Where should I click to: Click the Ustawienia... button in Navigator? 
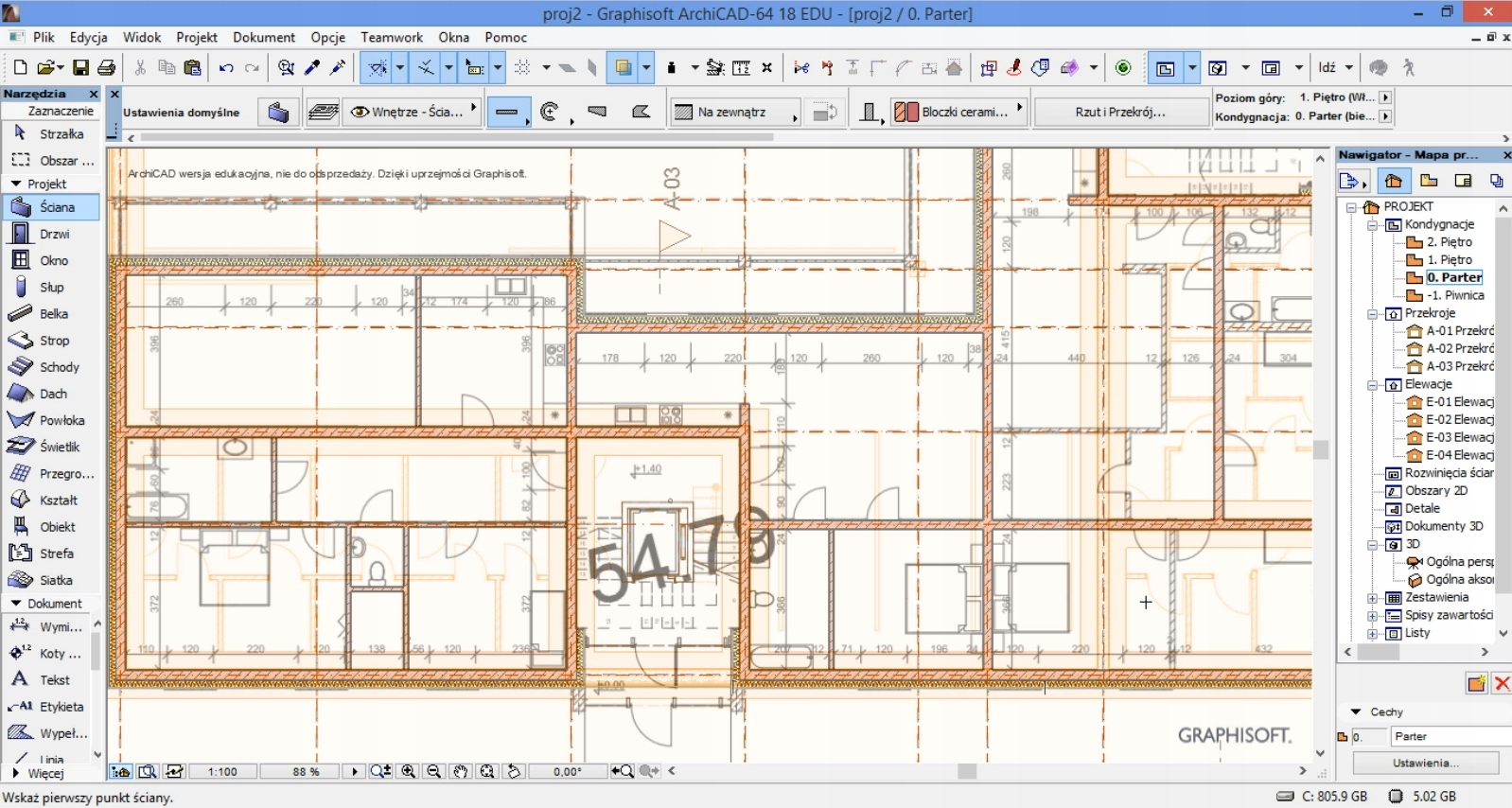point(1425,763)
